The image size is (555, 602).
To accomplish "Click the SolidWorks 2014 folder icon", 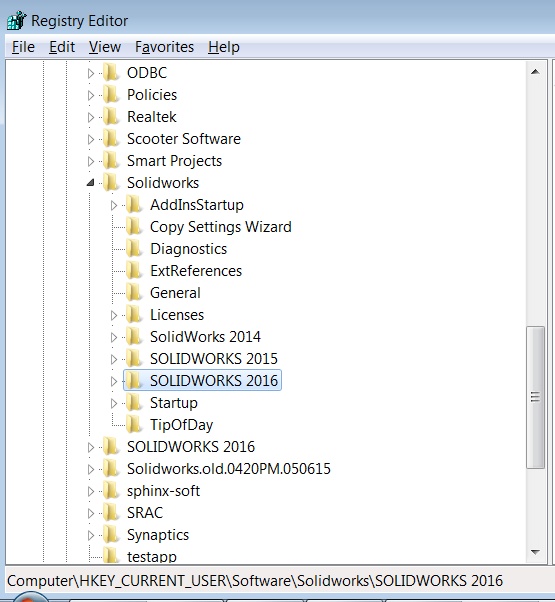I will pos(134,336).
